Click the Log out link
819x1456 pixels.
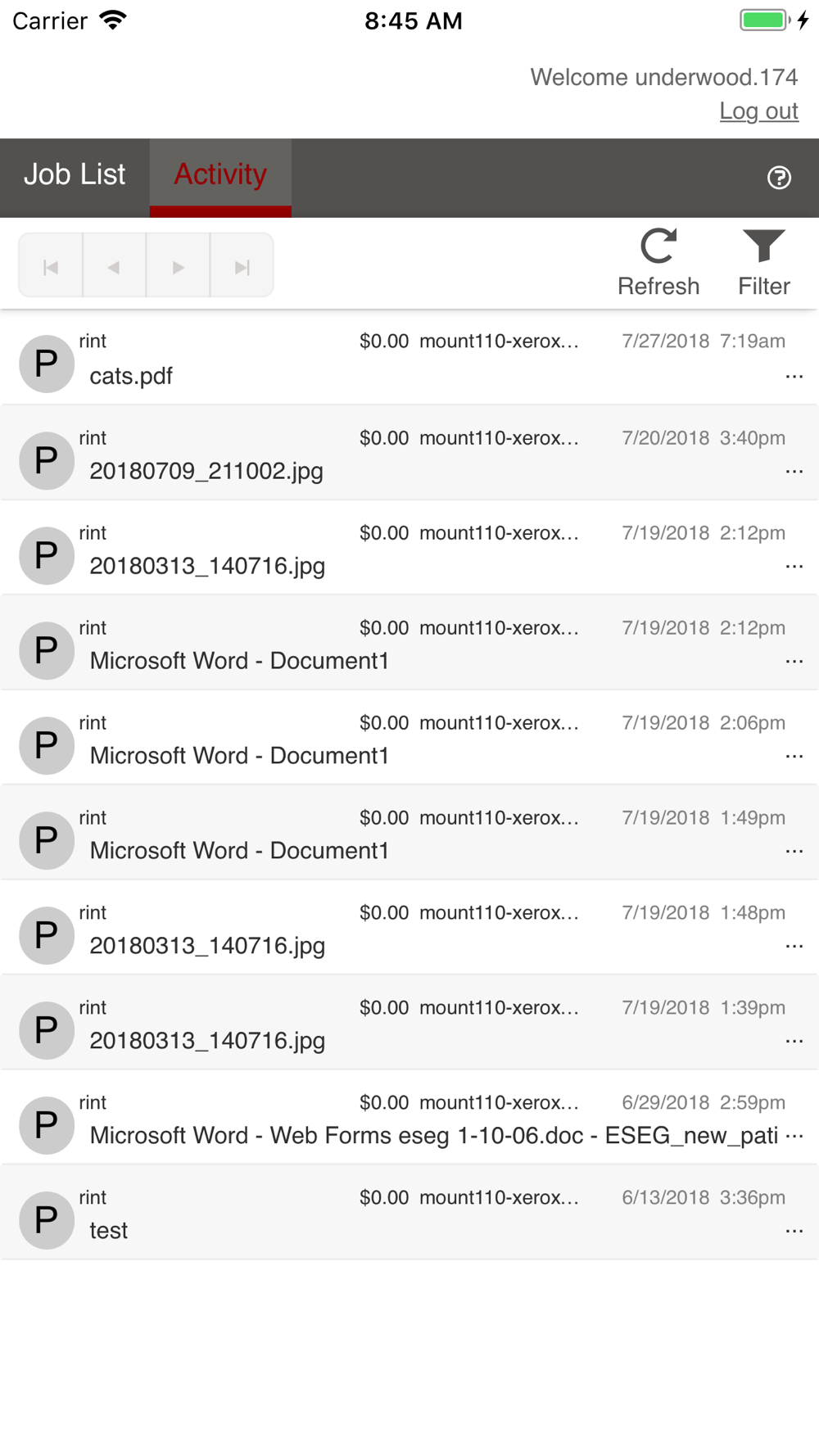pyautogui.click(x=758, y=111)
